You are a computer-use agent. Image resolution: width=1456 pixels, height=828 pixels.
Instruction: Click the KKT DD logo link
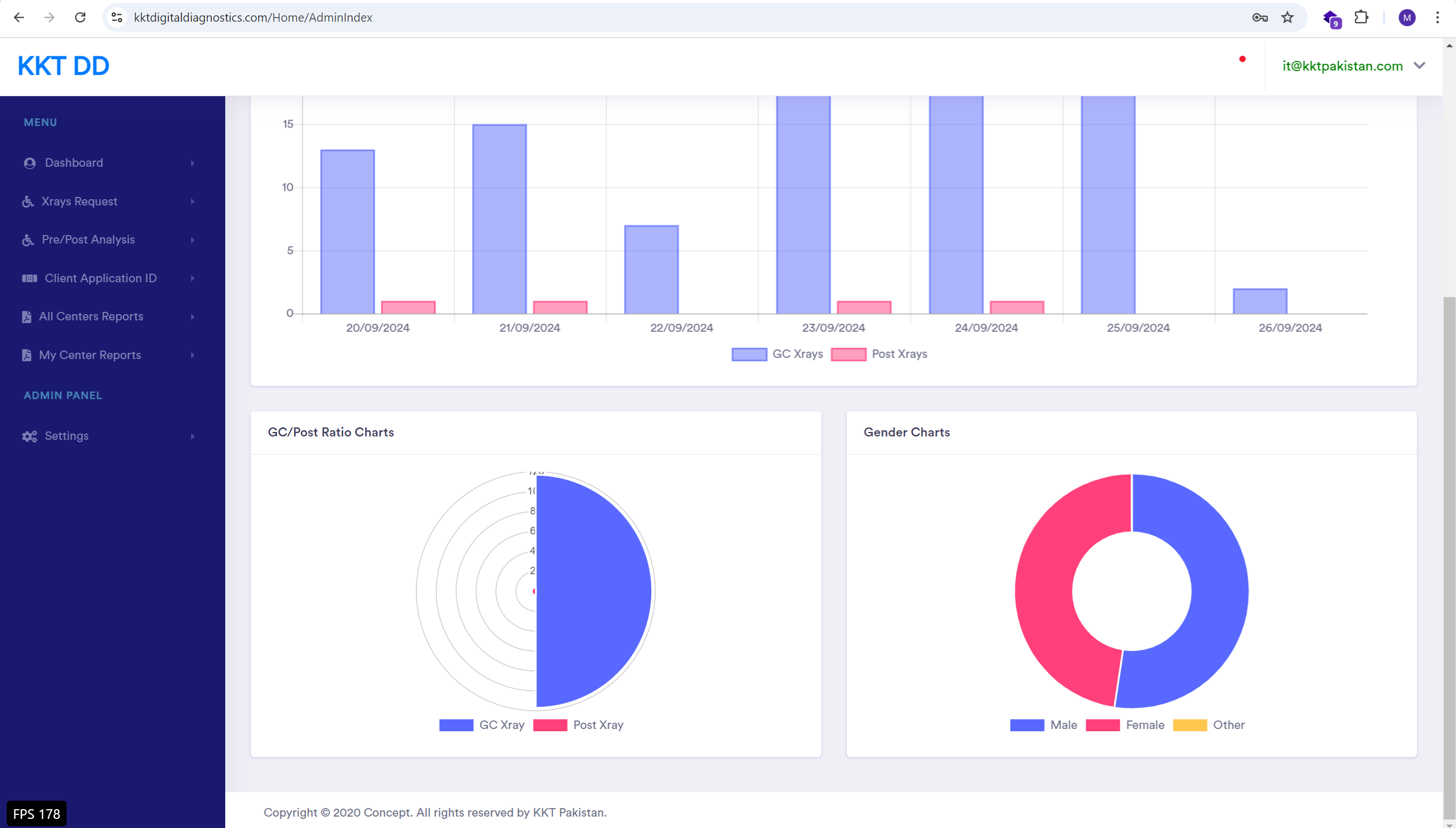point(64,66)
